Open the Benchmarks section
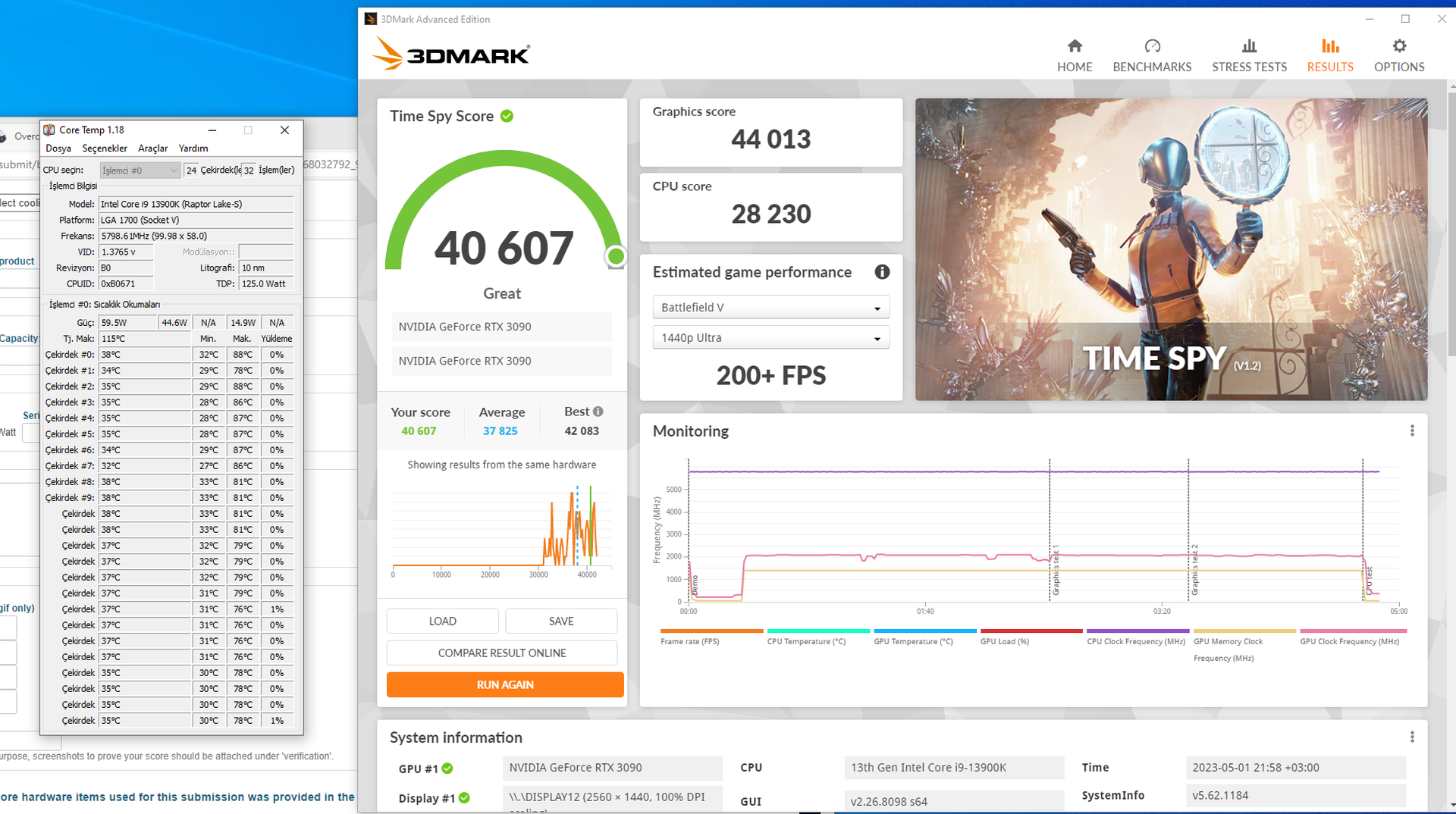The height and width of the screenshot is (814, 1456). click(x=1152, y=56)
